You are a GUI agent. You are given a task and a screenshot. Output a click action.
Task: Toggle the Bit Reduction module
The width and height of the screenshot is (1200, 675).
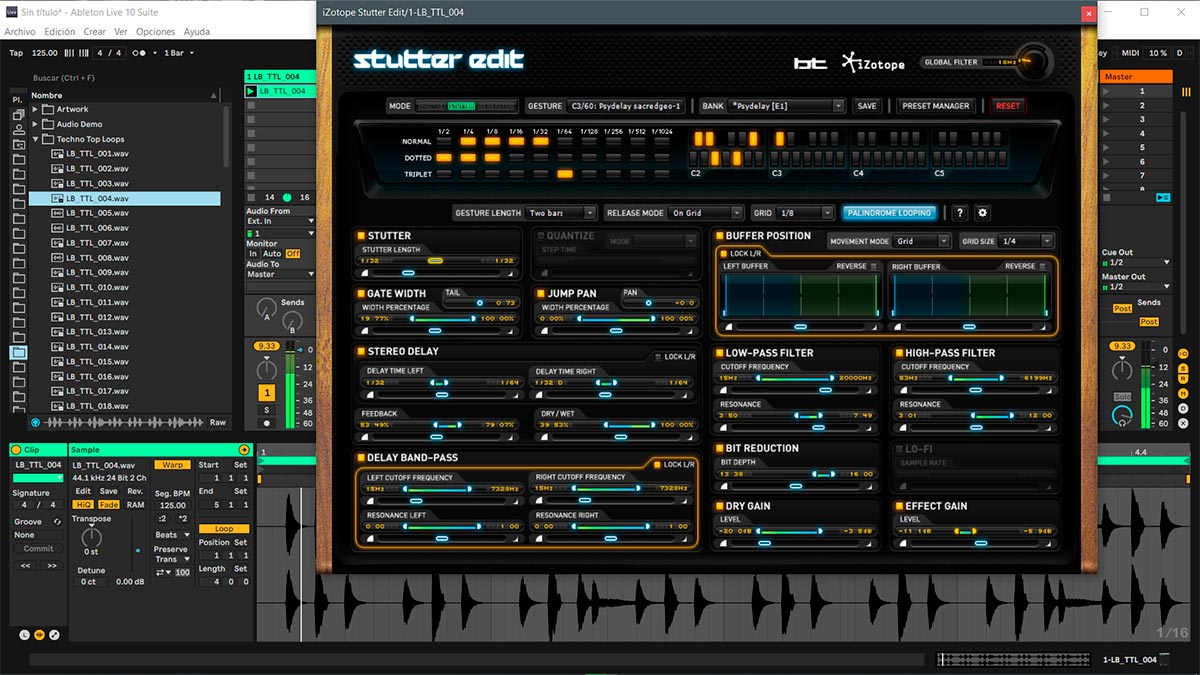719,449
